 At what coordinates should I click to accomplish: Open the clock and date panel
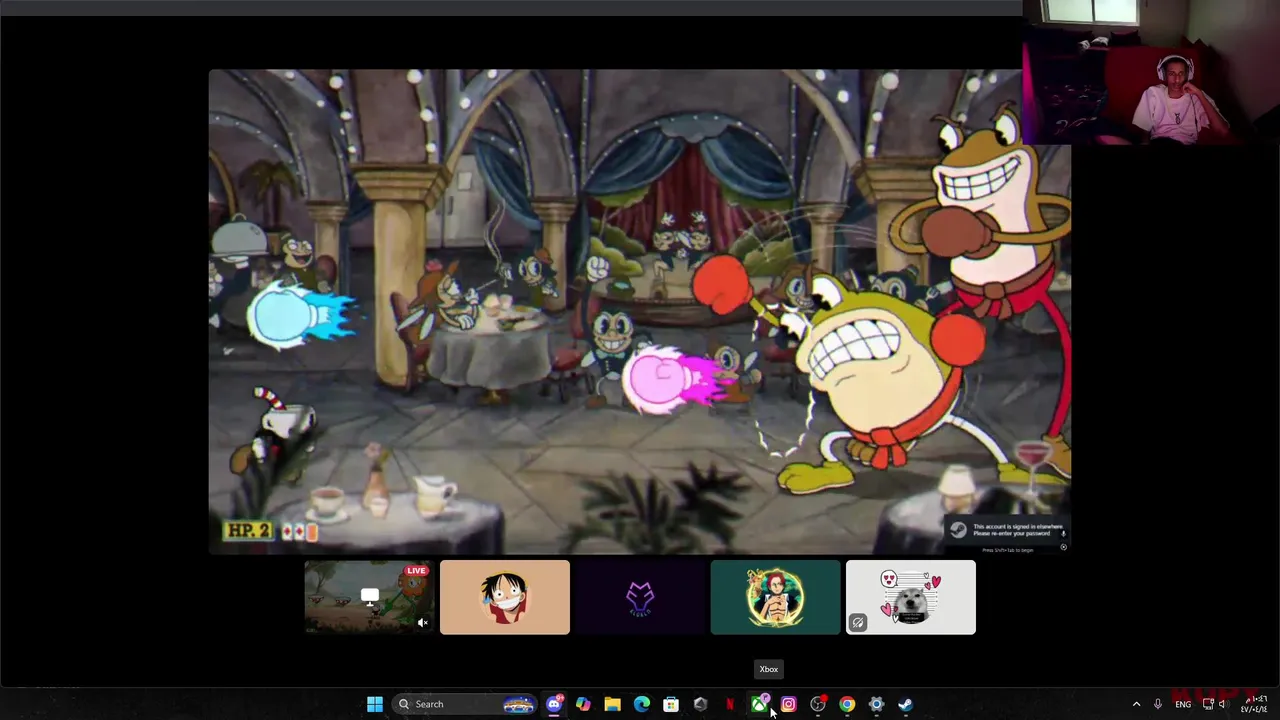pyautogui.click(x=1256, y=704)
